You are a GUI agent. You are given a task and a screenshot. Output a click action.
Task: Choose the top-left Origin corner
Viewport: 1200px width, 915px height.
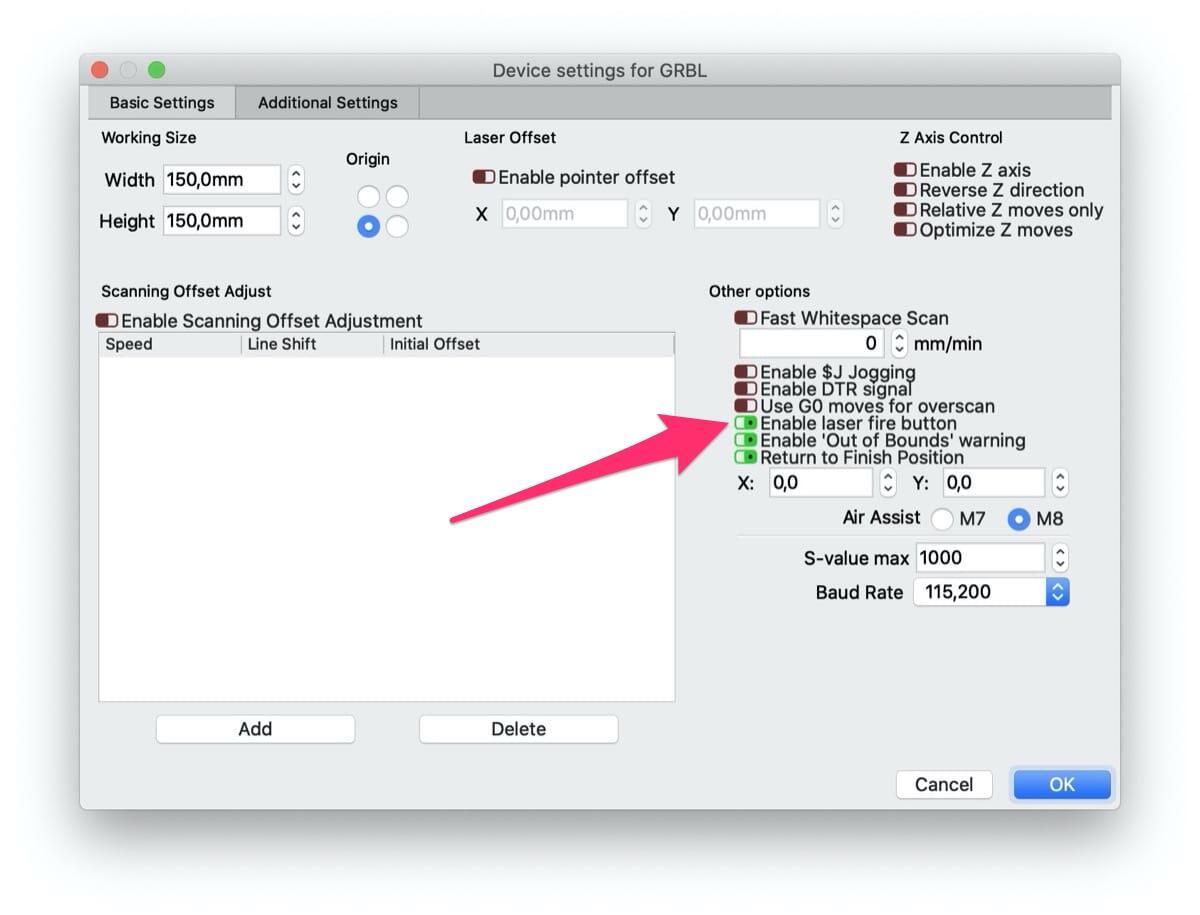(x=369, y=196)
